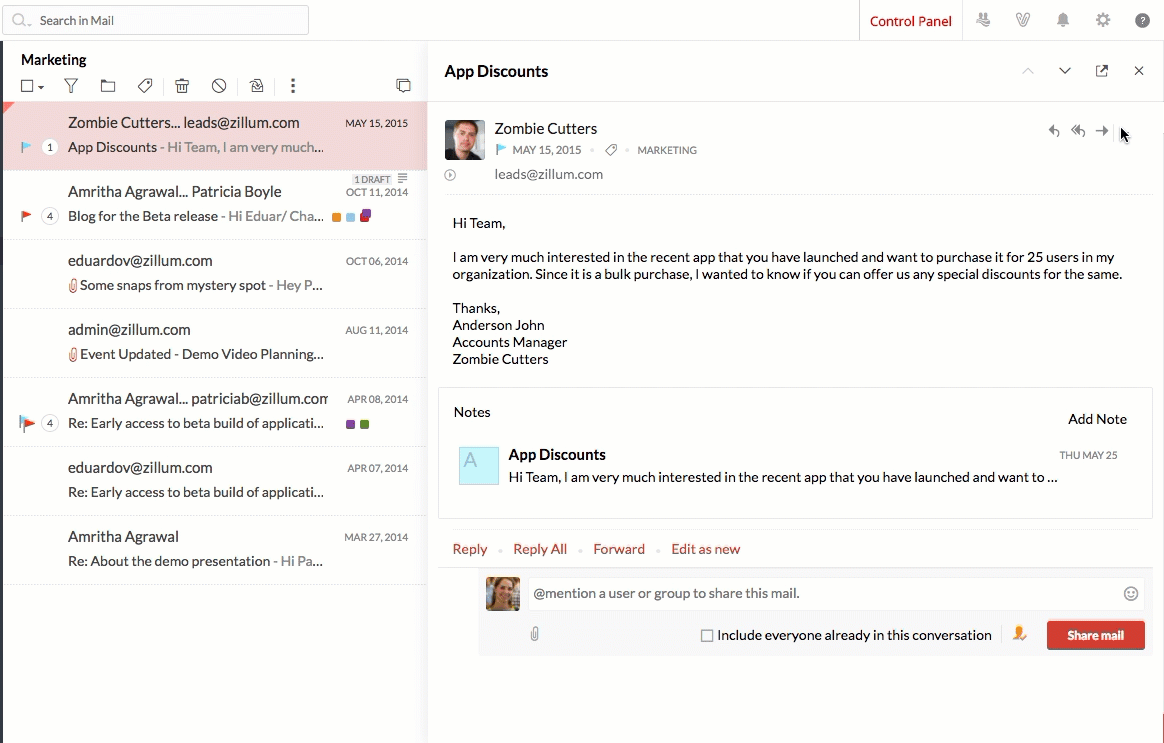Click the light blue tag on Blog for Beta row
This screenshot has width=1164, height=743.
[350, 217]
